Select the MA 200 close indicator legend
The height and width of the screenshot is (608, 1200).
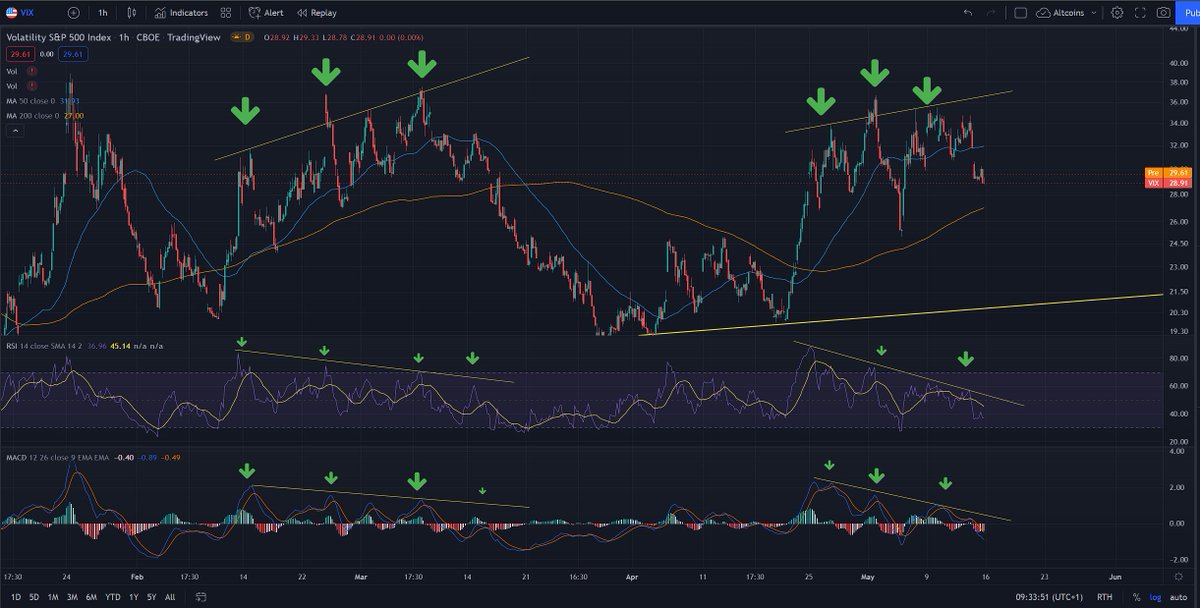tap(43, 115)
